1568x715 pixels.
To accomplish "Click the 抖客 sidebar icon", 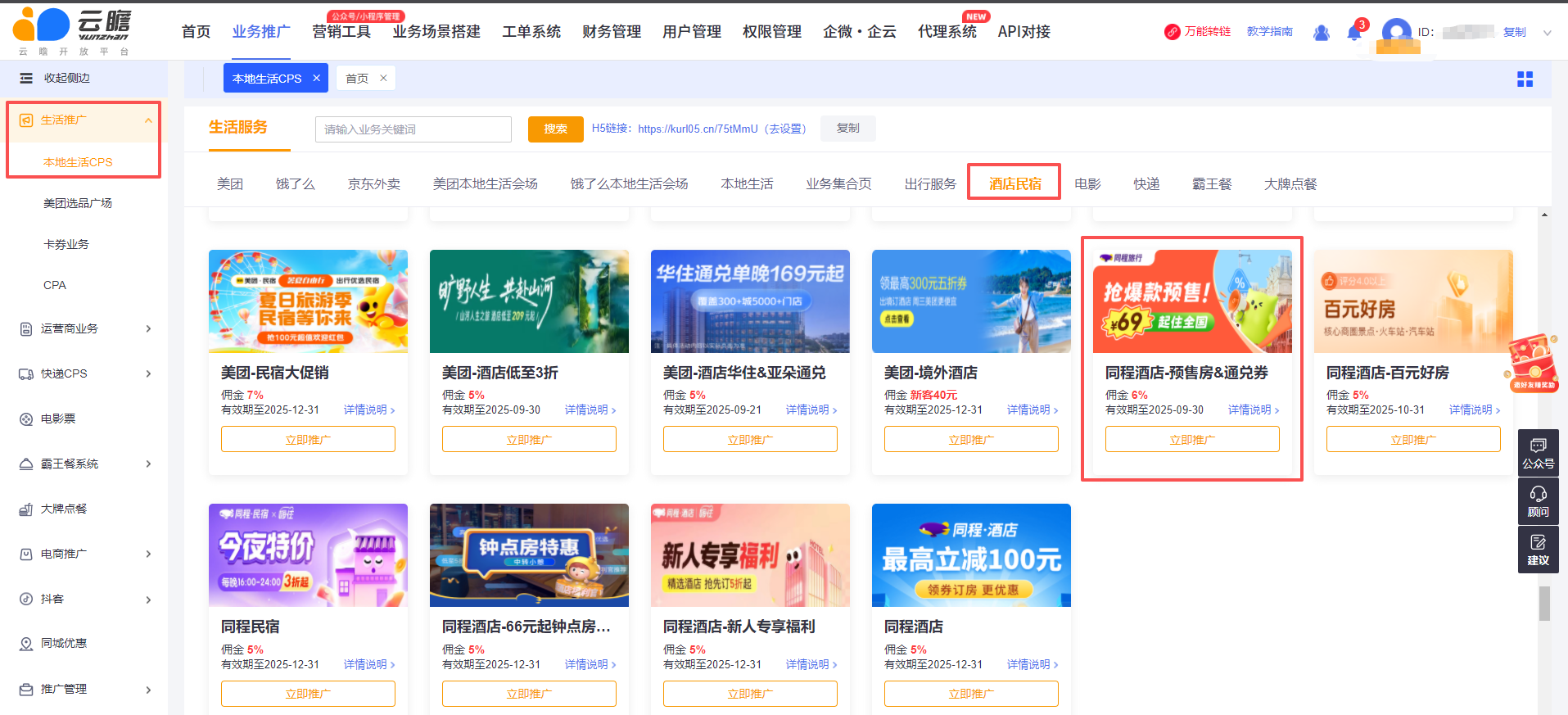I will (26, 600).
